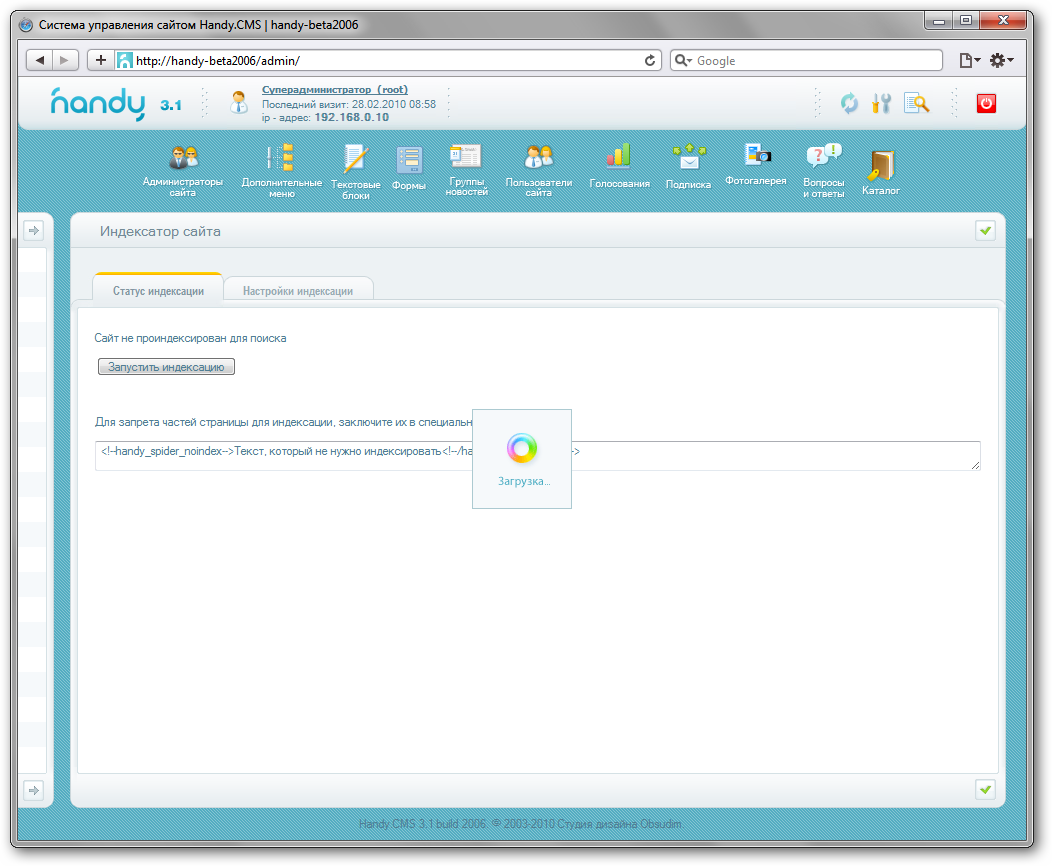Open Пользователи сайта module
Screen dimensions: 1052x866
click(538, 159)
